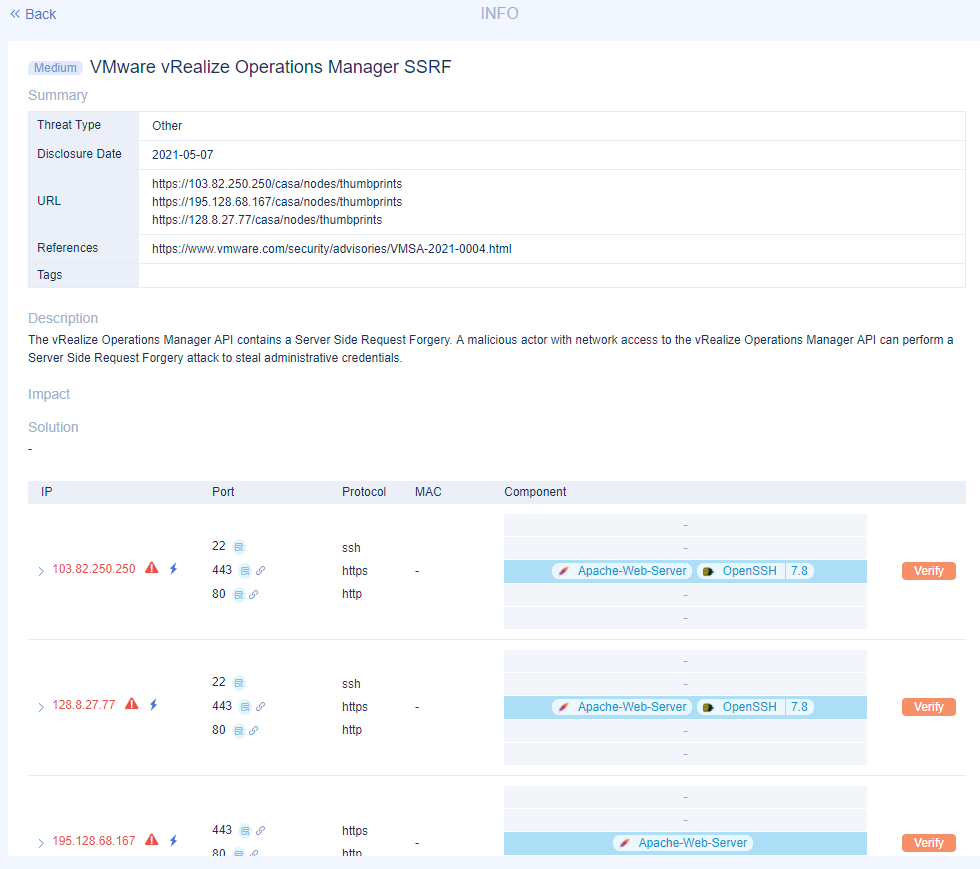980x869 pixels.
Task: Open the 103.82.250.250 thumbprints URL
Action: coord(277,184)
